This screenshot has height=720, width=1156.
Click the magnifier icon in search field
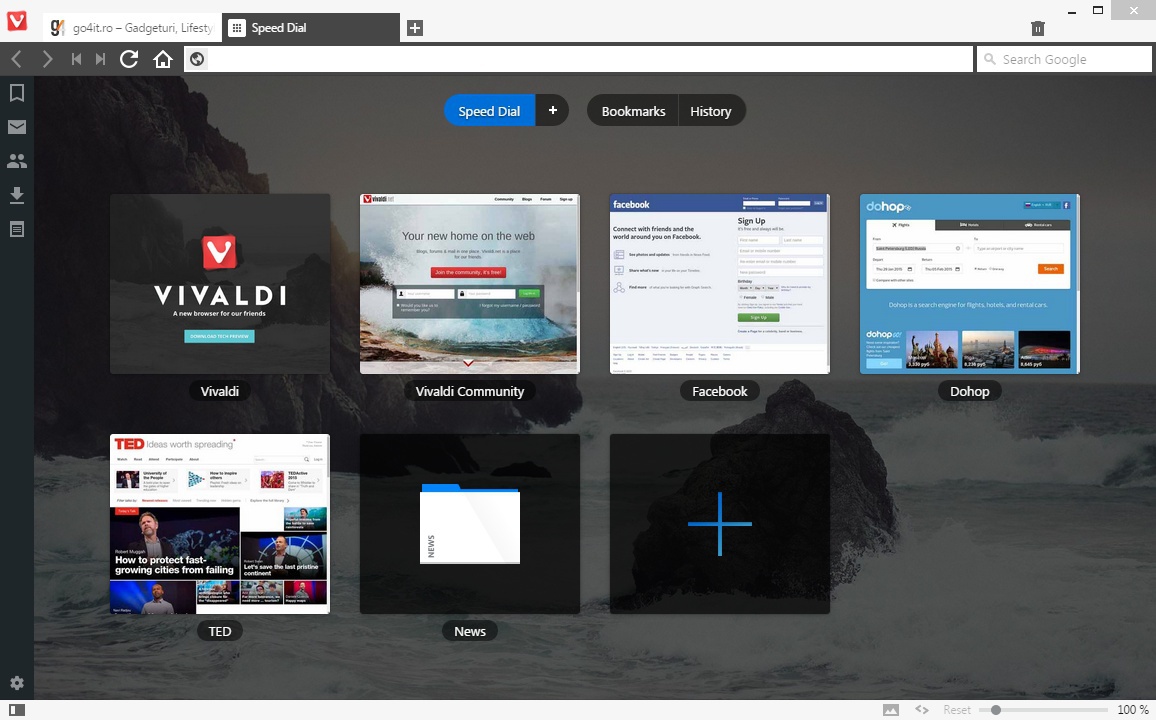click(x=989, y=59)
